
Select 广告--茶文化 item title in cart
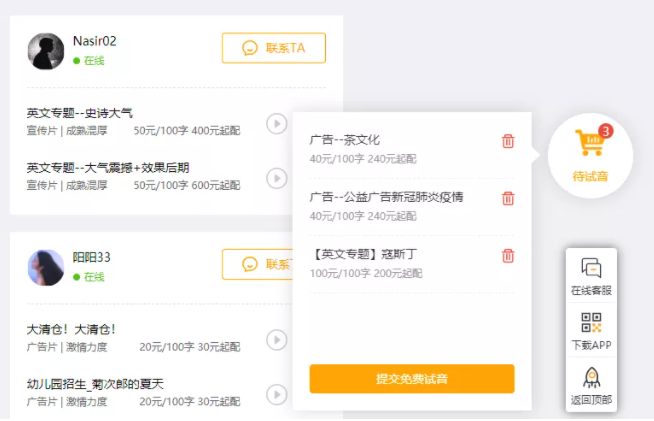[x=345, y=140]
